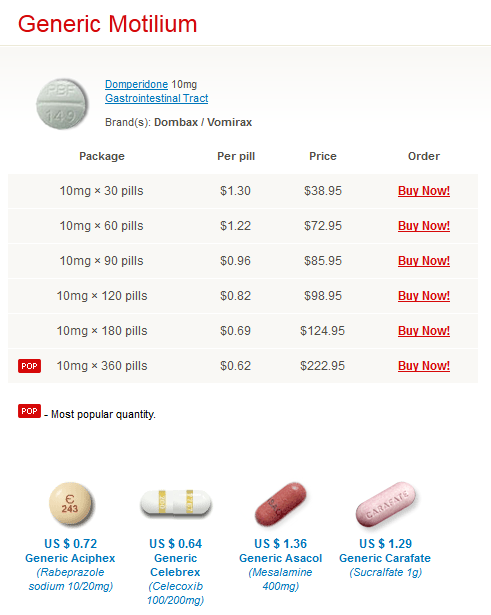The width and height of the screenshot is (491, 615).
Task: Click POP badge beside 360 pills row
Action: coord(29,366)
